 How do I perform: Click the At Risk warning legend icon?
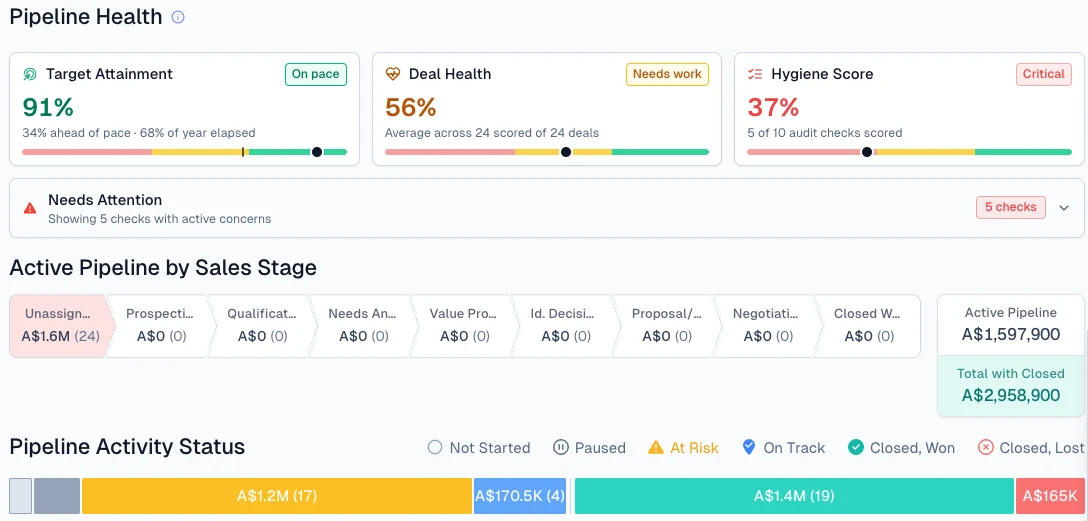point(656,447)
